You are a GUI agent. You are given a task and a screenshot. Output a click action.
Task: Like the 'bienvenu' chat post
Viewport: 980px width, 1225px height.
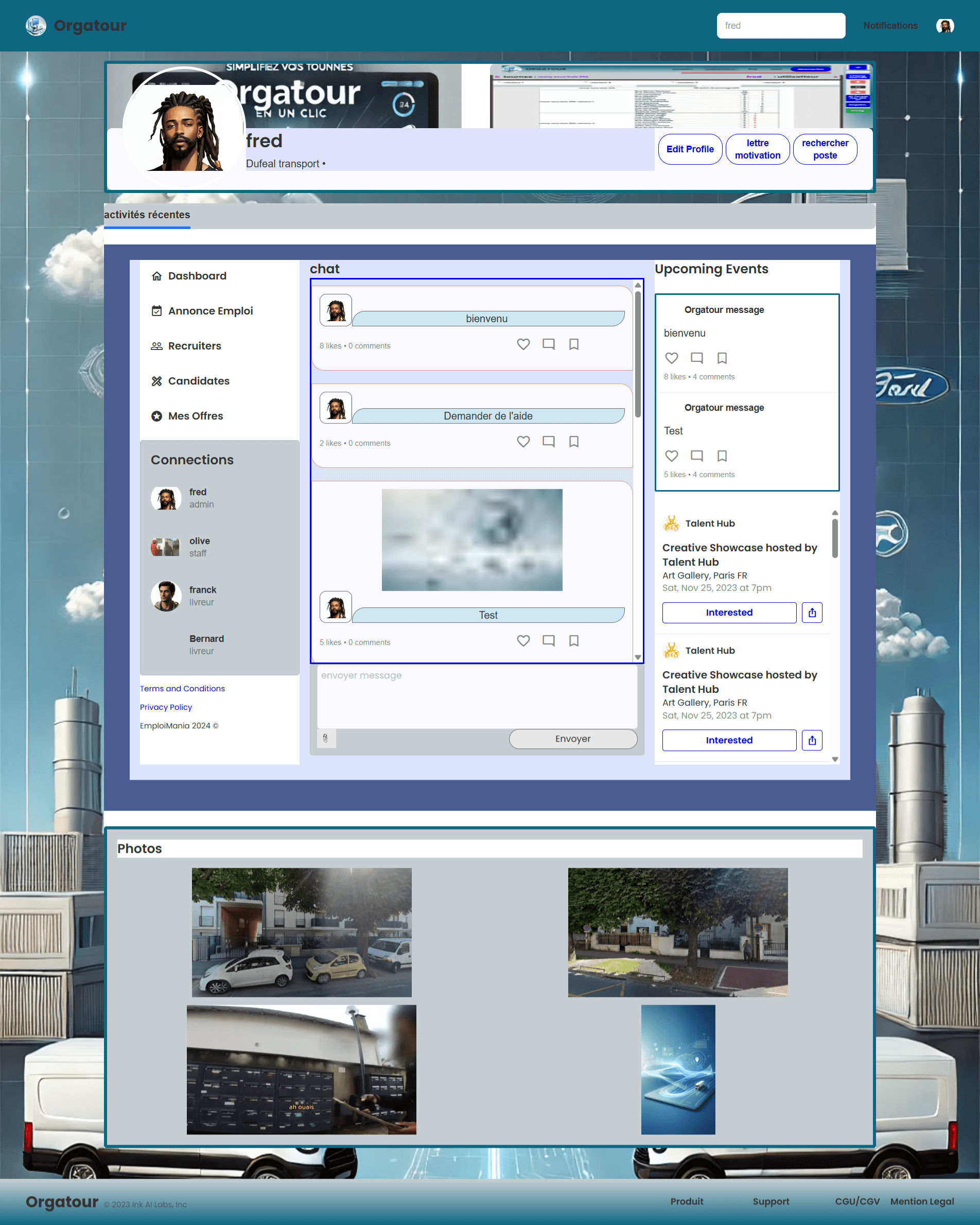coord(522,344)
